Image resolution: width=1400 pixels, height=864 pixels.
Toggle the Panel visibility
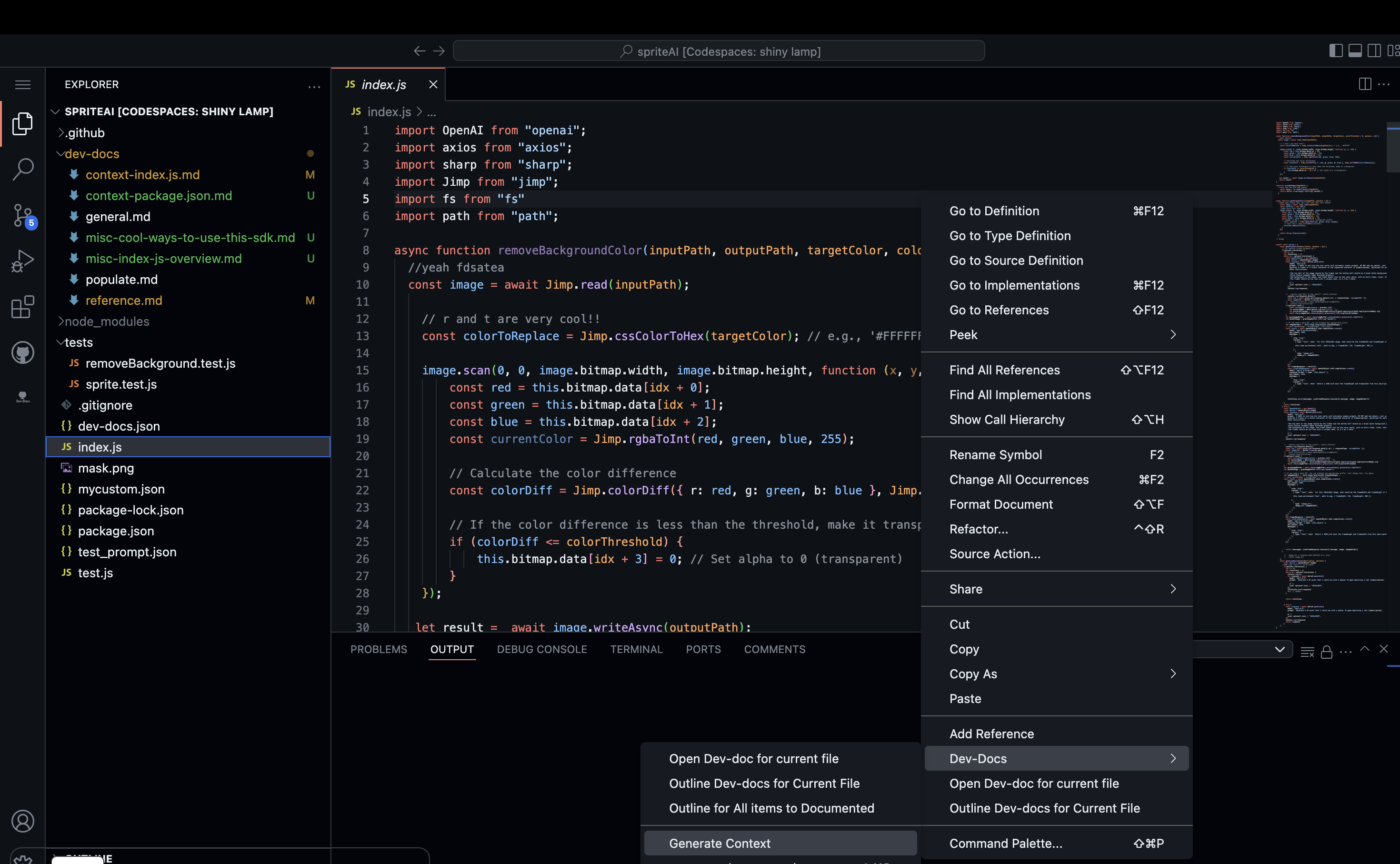pyautogui.click(x=1355, y=50)
